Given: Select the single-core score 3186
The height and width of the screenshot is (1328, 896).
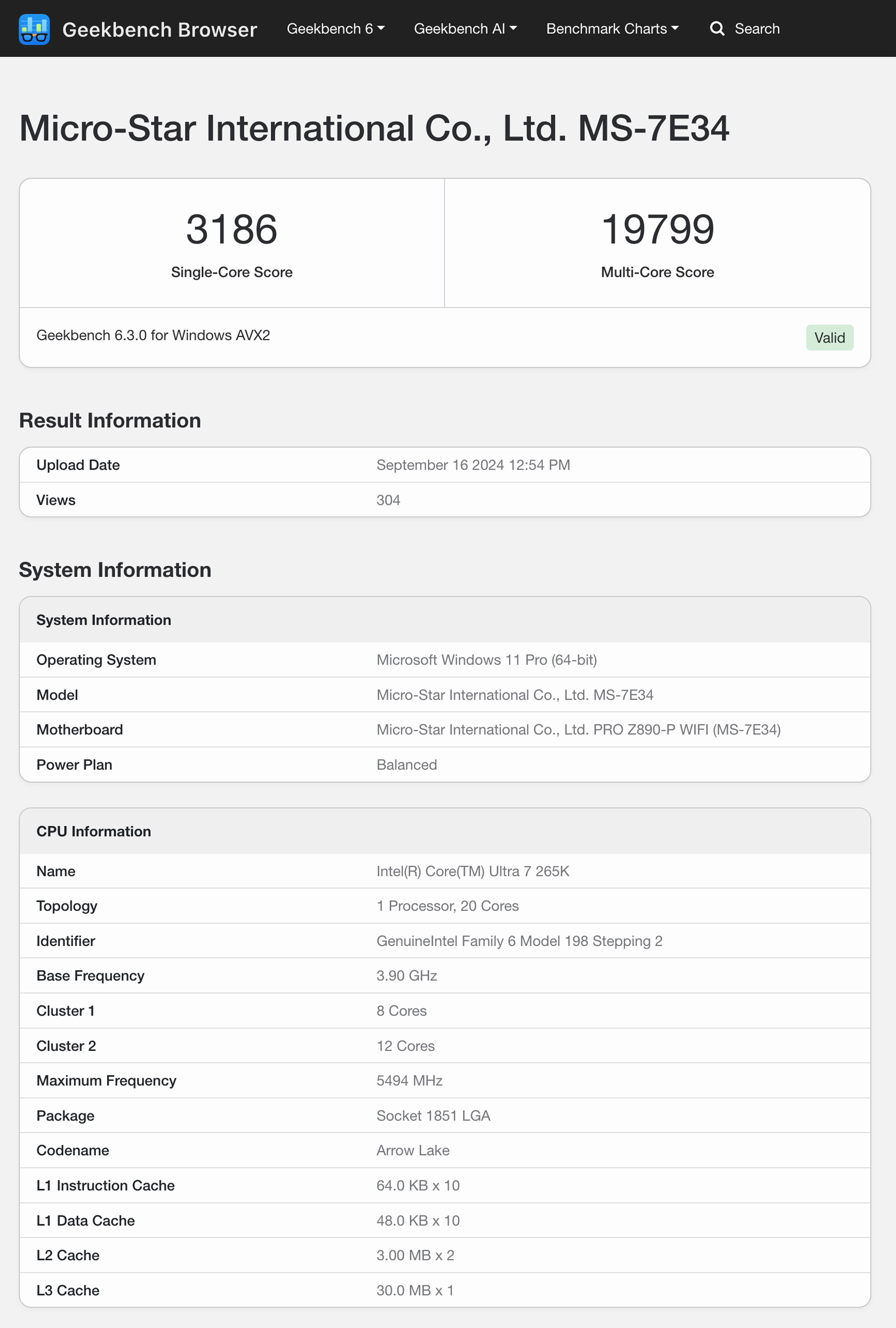Looking at the screenshot, I should [232, 229].
